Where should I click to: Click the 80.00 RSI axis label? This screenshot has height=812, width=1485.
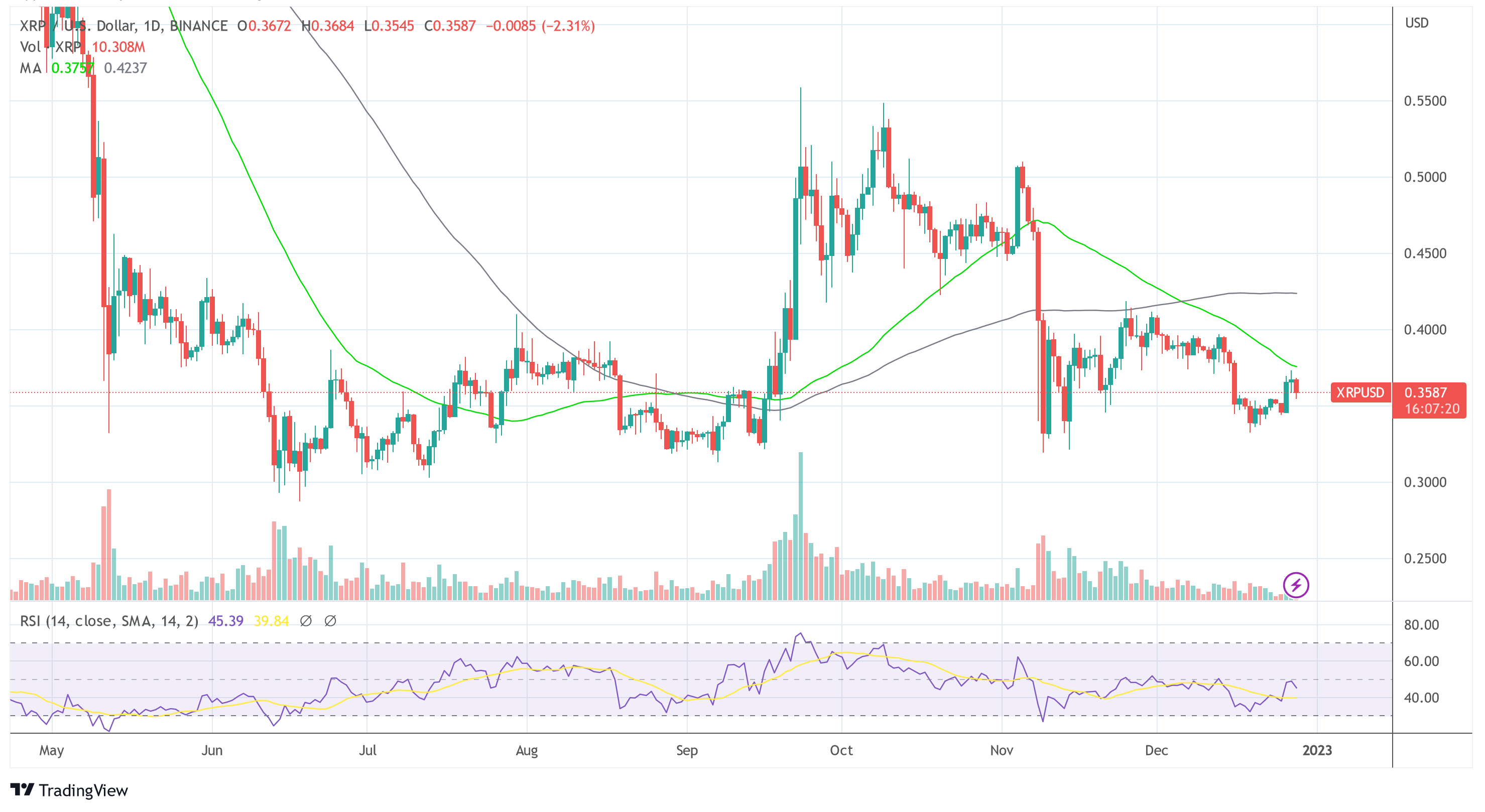coord(1422,625)
